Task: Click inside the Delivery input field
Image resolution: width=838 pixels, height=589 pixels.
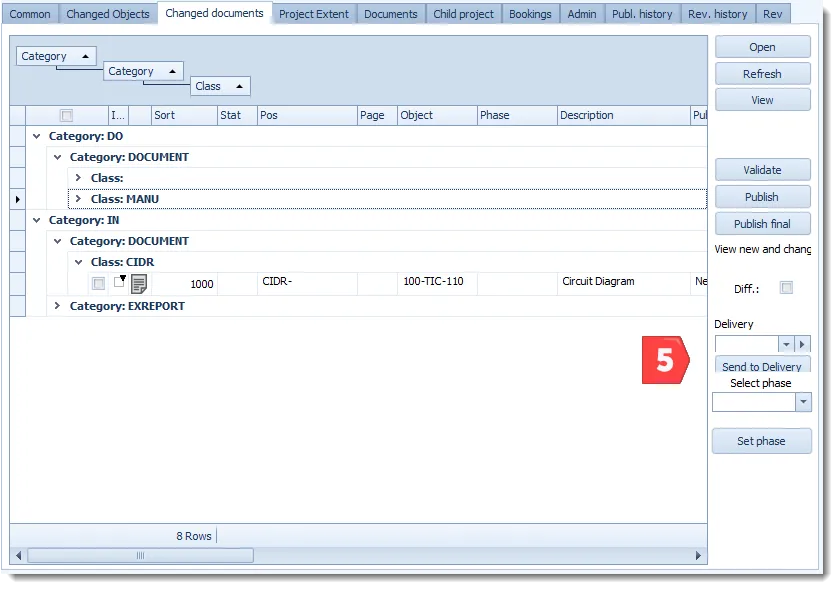Action: [747, 344]
